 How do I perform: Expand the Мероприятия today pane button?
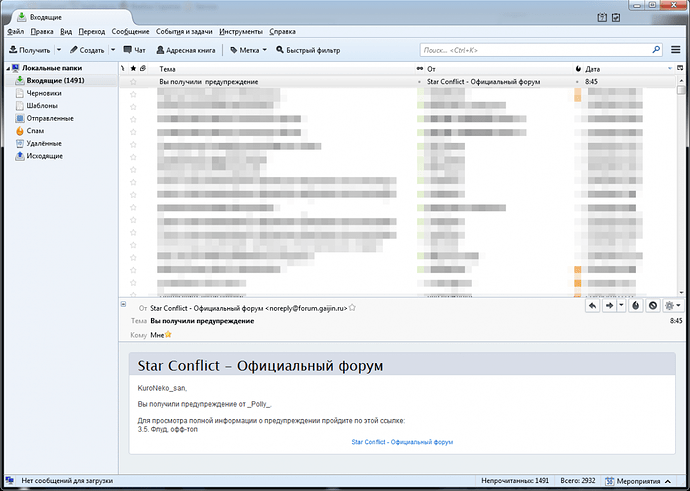point(638,481)
